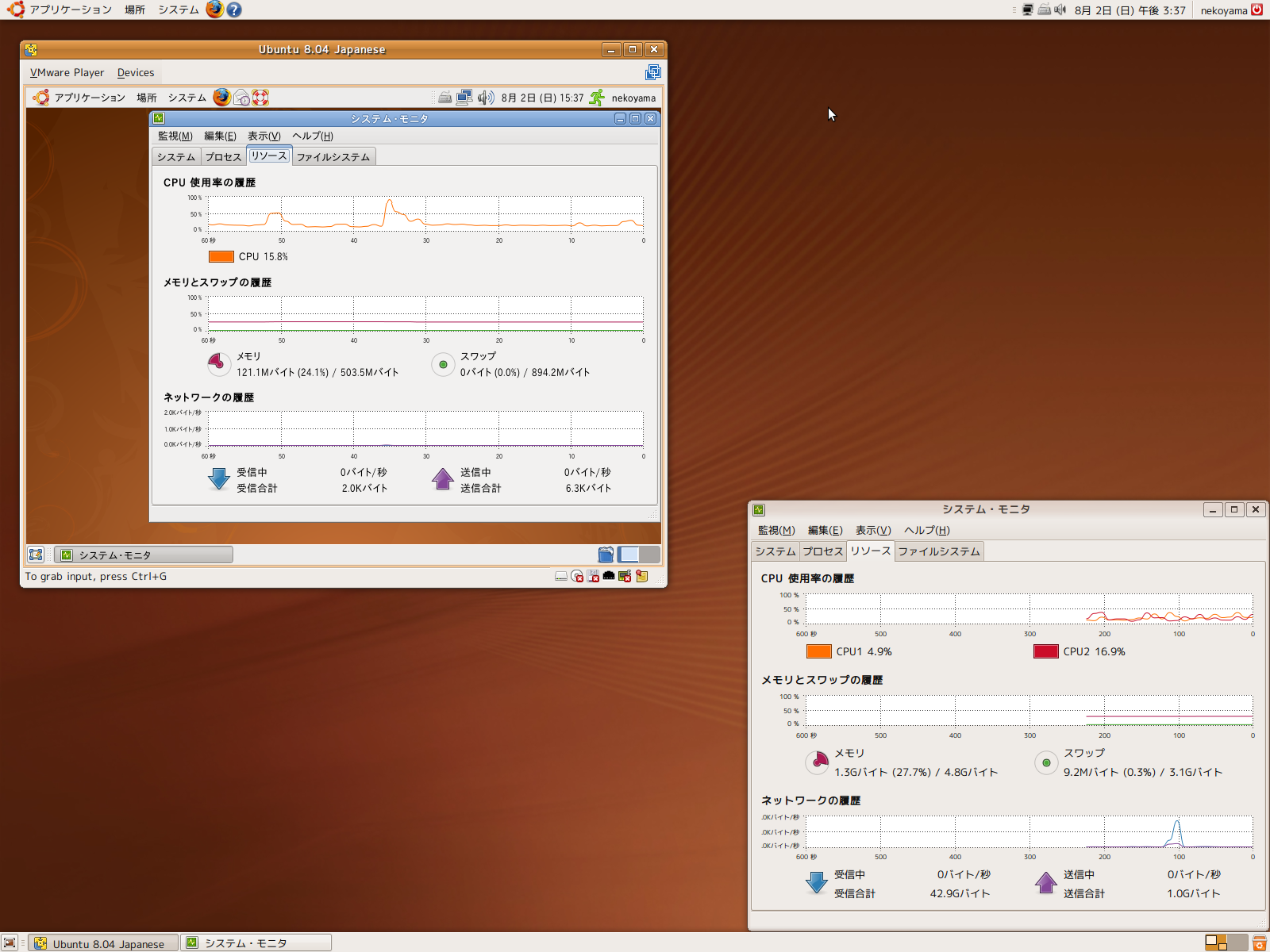Open the VMware Player menu
This screenshot has height=952, width=1270.
coord(67,72)
